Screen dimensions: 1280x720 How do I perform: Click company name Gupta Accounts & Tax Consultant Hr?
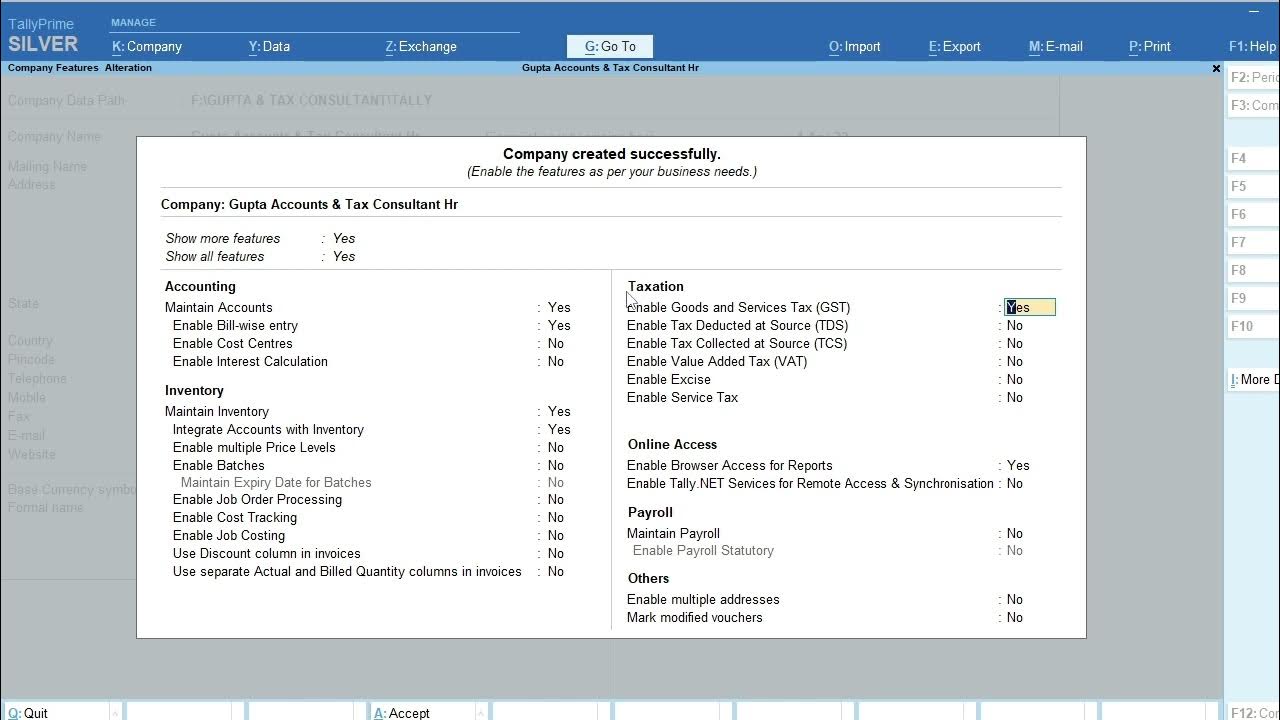point(343,205)
